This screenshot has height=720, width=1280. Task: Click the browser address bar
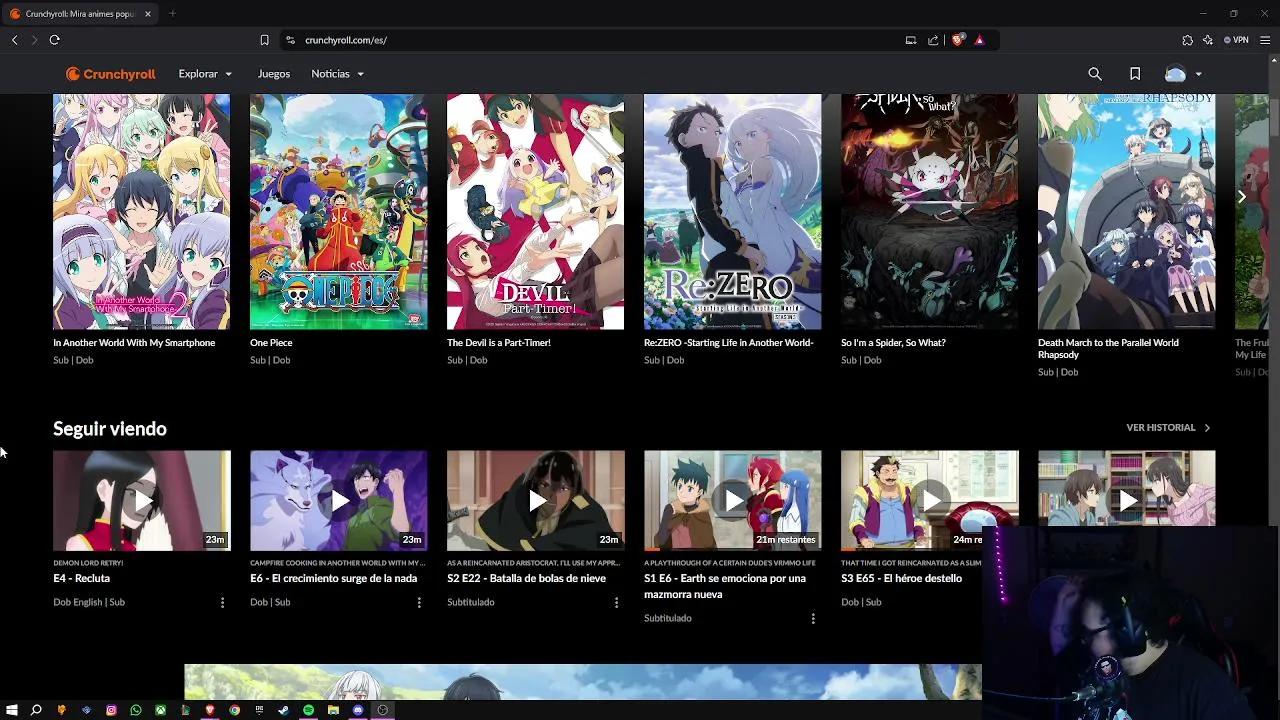click(x=500, y=40)
